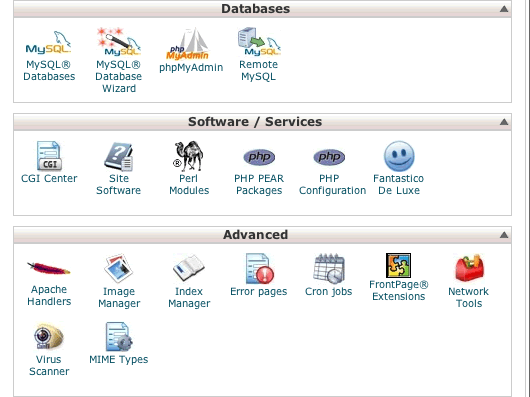
Task: Open the MIME Types document icon
Action: (x=119, y=337)
